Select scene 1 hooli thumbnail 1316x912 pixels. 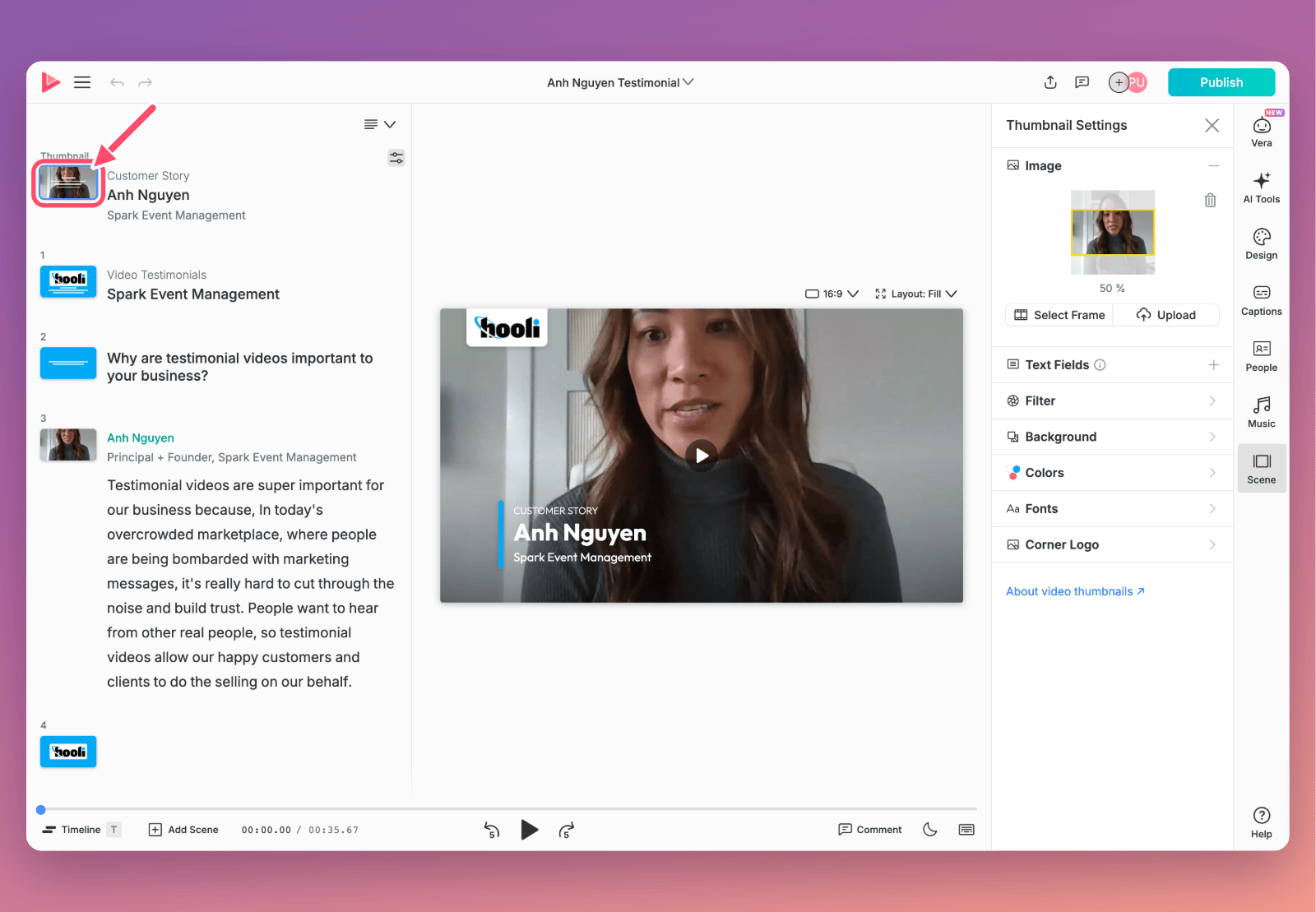point(68,280)
